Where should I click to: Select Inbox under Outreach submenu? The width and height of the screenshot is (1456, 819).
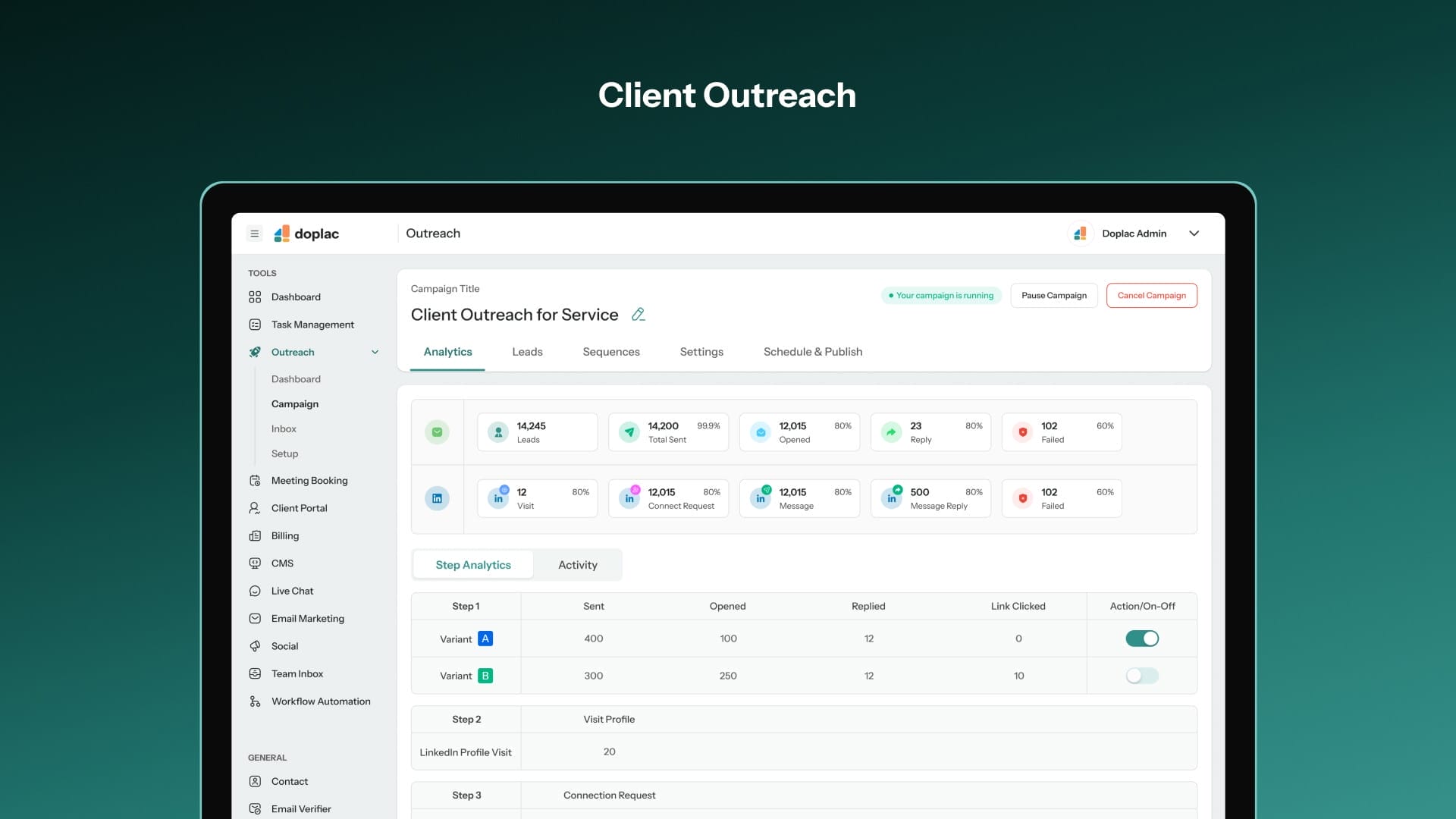[x=284, y=429]
